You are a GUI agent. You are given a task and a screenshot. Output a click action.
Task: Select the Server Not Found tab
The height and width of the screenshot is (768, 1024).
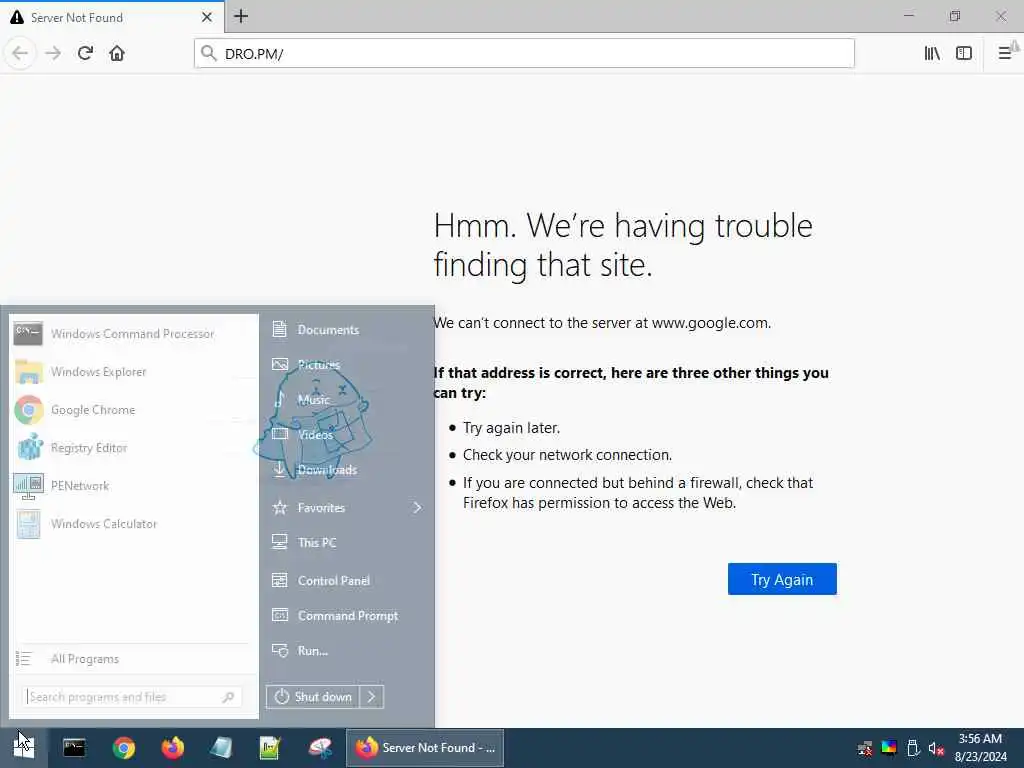112,17
